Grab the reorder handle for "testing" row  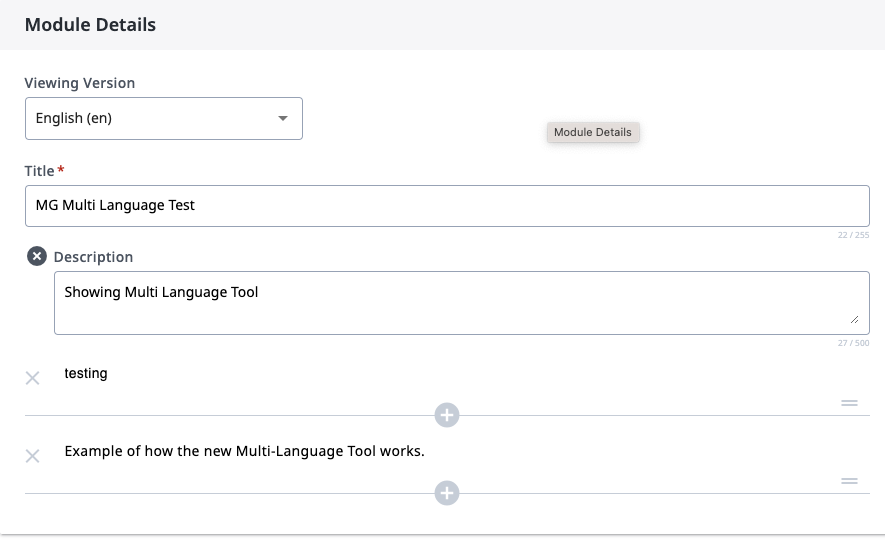[x=849, y=403]
